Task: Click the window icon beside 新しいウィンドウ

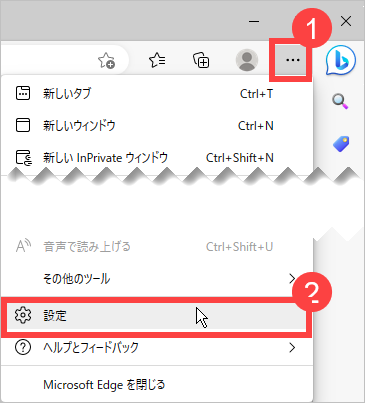Action: coord(23,125)
